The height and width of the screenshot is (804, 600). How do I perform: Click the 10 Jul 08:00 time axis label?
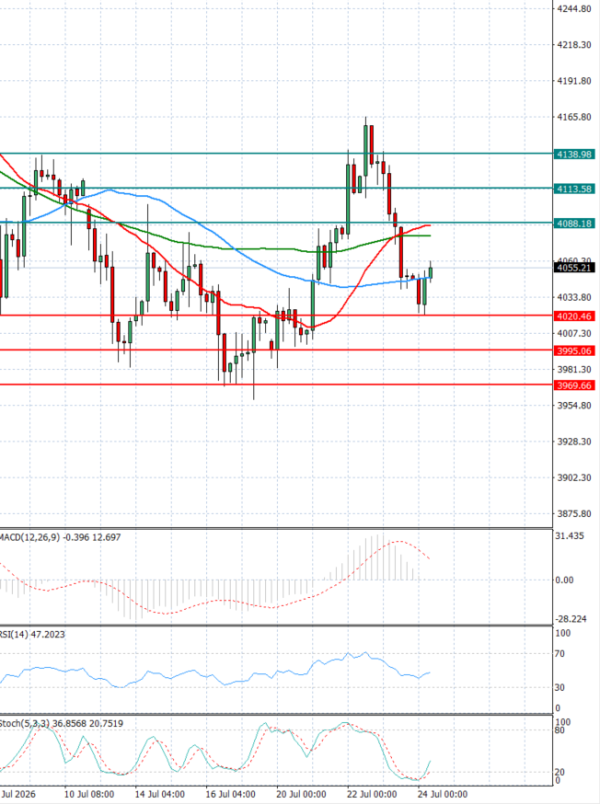pos(89,794)
